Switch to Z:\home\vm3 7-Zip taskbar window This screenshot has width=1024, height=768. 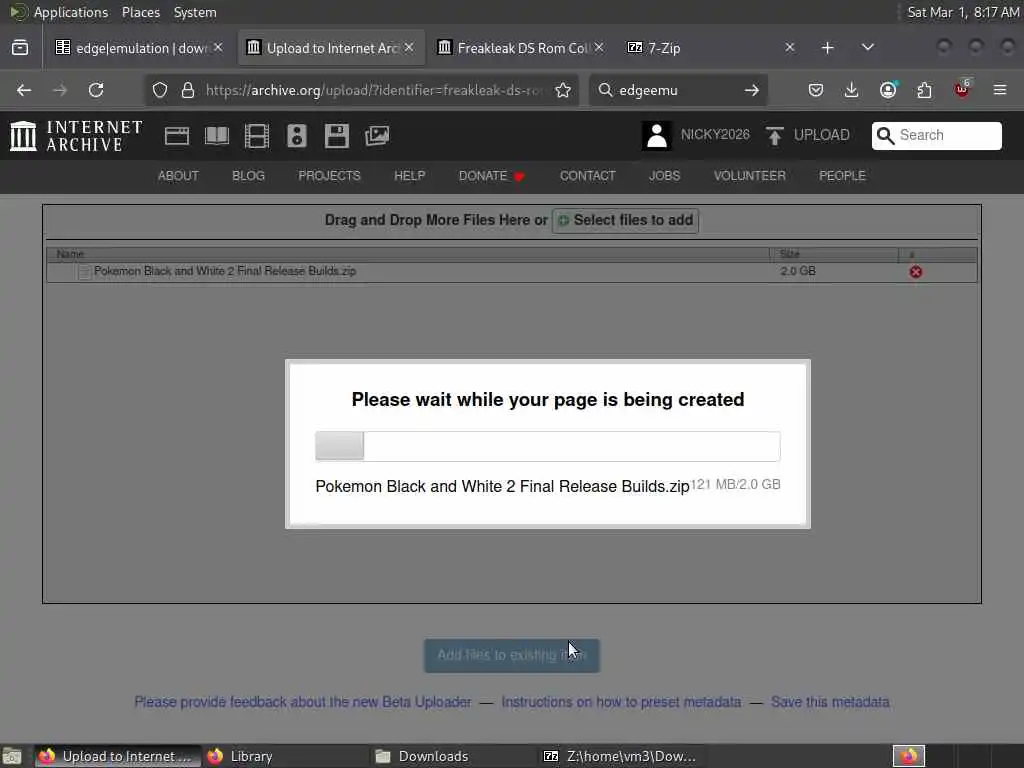[x=620, y=756]
